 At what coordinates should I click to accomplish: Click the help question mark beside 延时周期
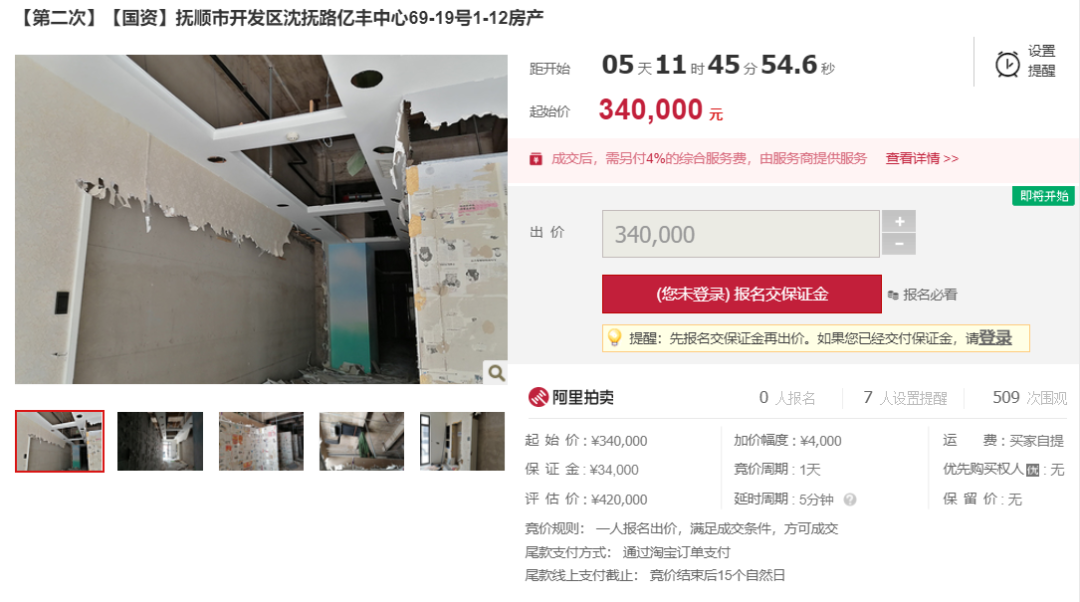click(x=850, y=499)
